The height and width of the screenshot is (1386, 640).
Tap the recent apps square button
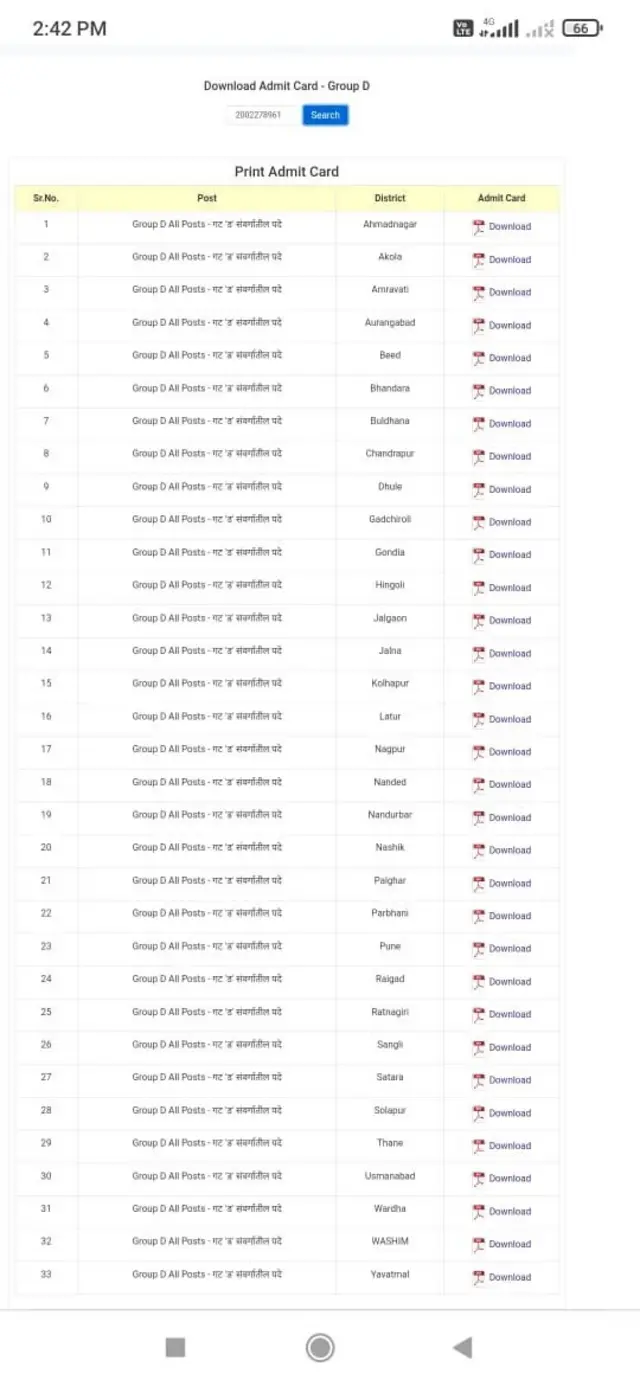click(175, 1348)
